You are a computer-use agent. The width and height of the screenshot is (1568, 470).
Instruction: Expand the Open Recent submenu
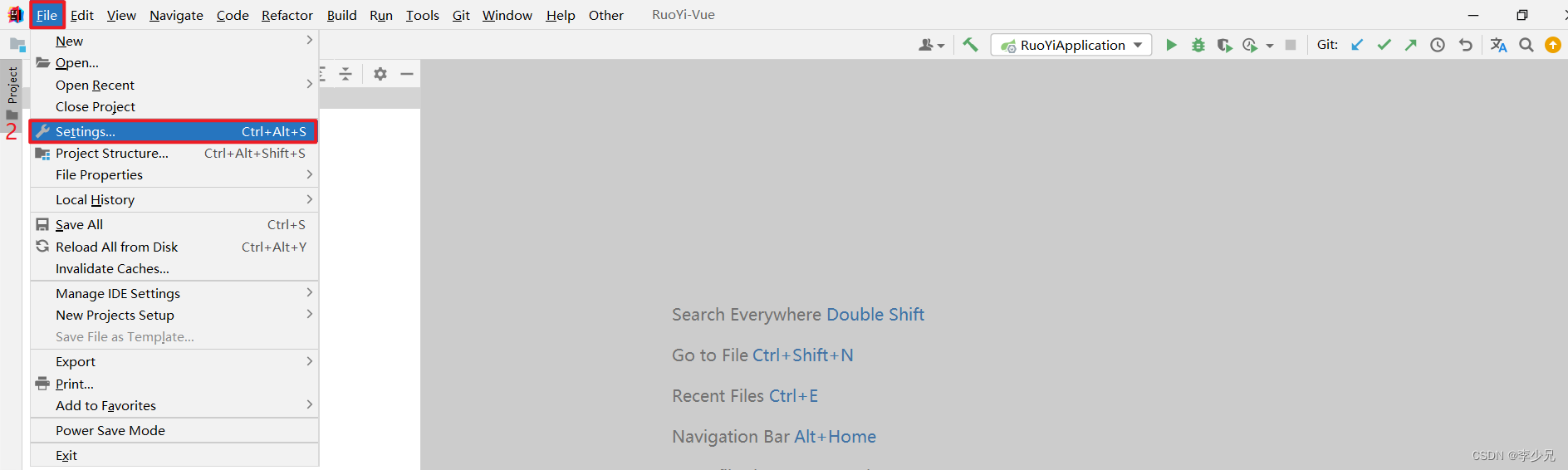(x=174, y=85)
